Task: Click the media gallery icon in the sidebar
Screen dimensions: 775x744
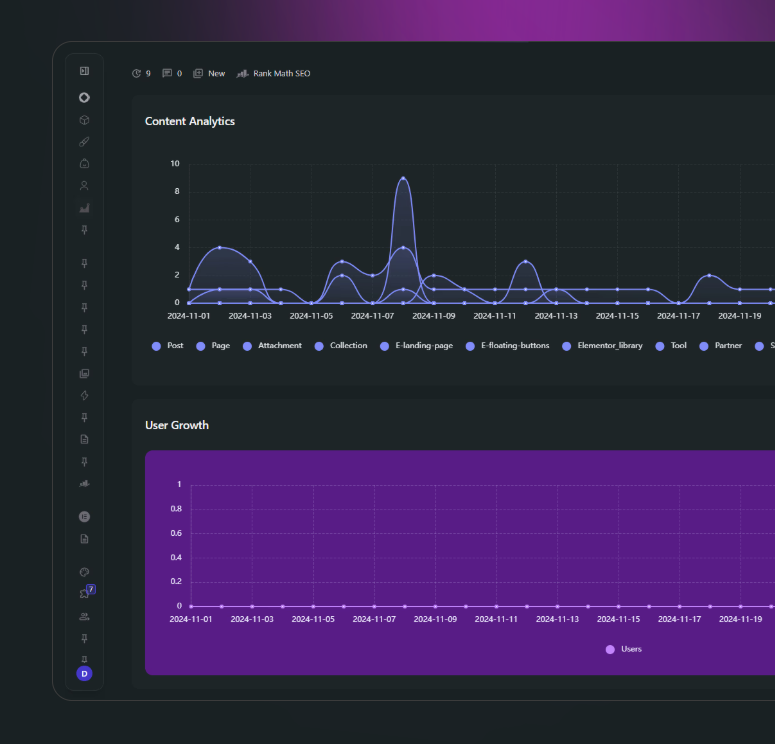Action: point(84,373)
